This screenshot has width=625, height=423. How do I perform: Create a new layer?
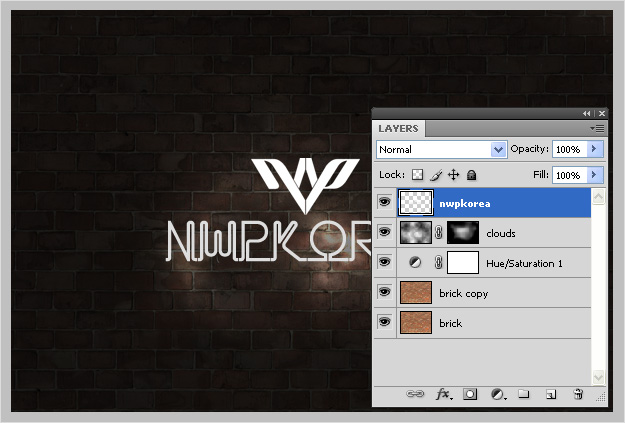[551, 394]
